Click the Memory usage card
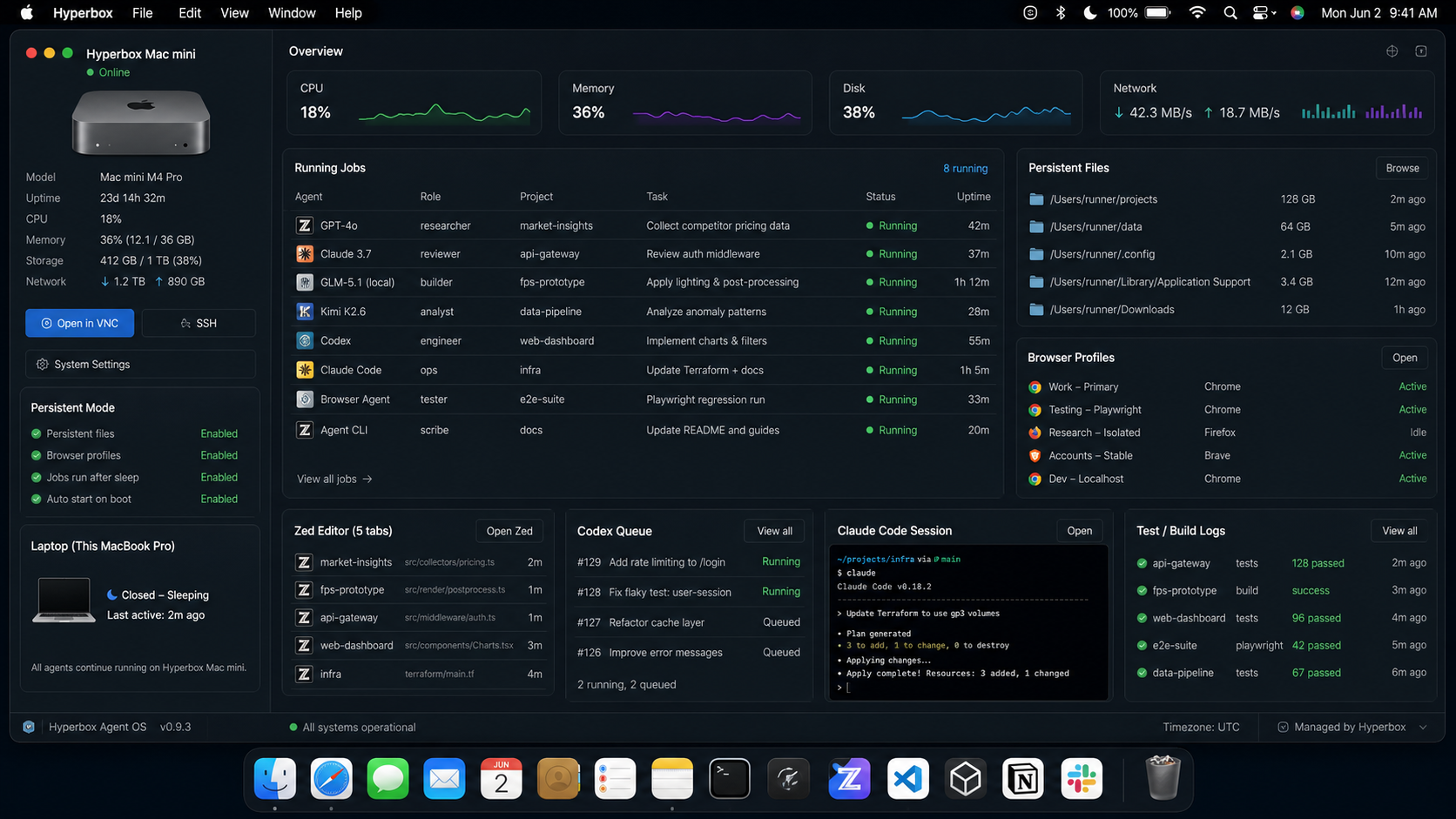 click(684, 103)
